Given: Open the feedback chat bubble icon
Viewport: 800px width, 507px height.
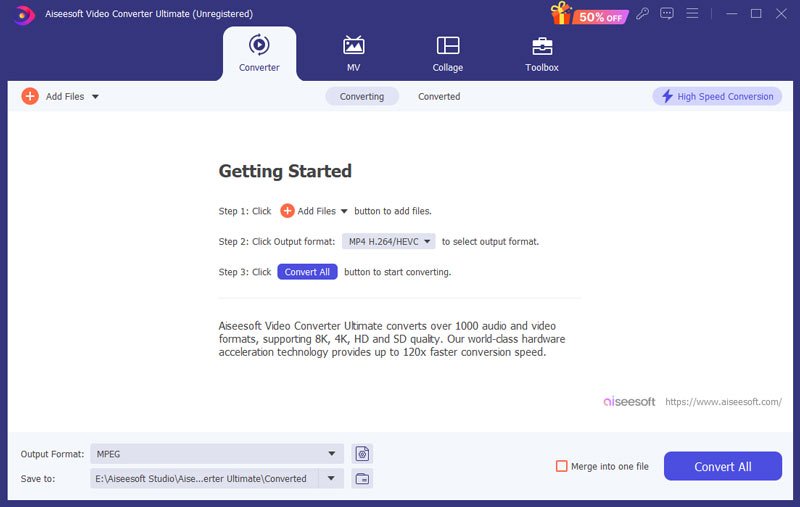Looking at the screenshot, I should [667, 14].
